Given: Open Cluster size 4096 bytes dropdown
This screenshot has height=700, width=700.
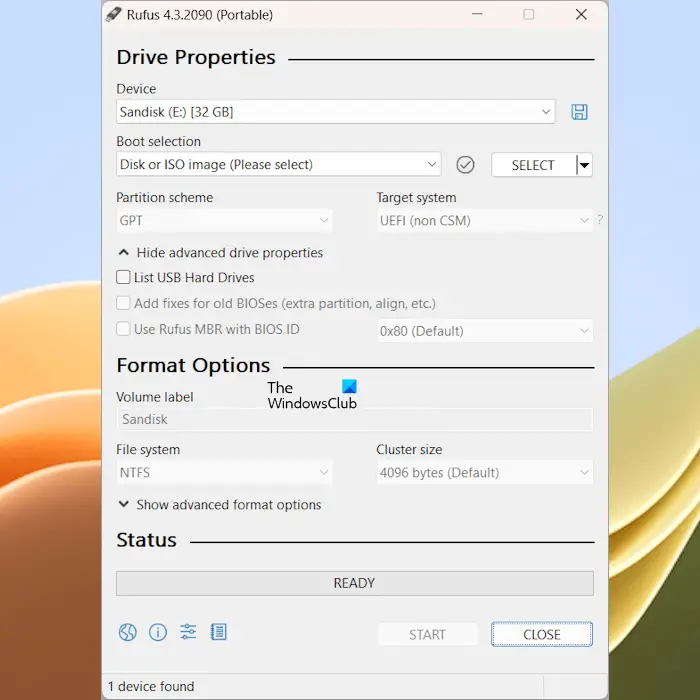Looking at the screenshot, I should tap(485, 472).
